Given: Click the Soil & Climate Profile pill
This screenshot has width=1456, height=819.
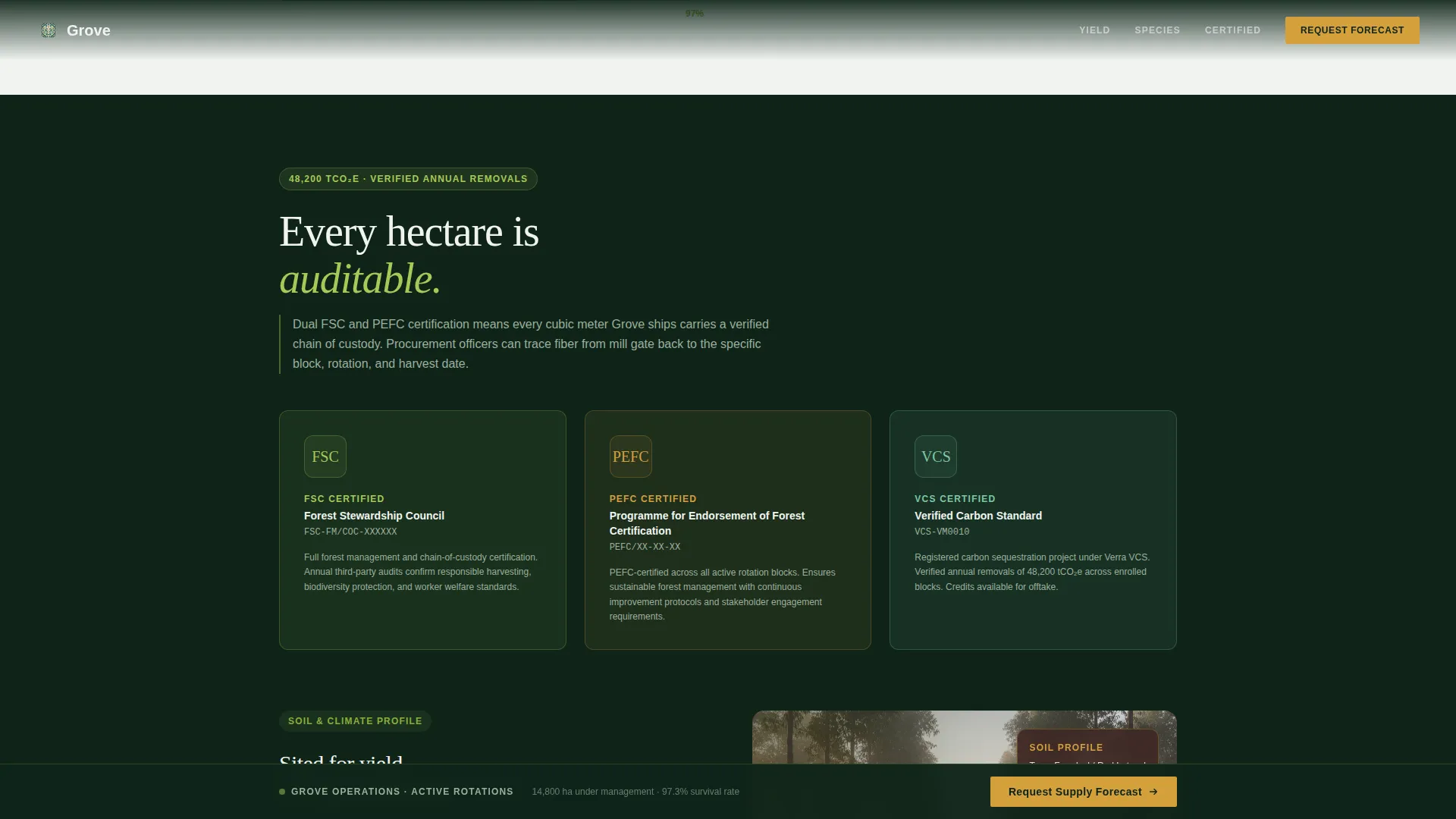Looking at the screenshot, I should (x=355, y=721).
